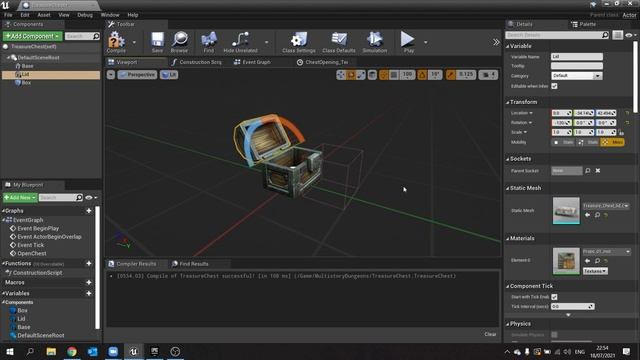Click the Compile toolbar icon

pos(116,42)
